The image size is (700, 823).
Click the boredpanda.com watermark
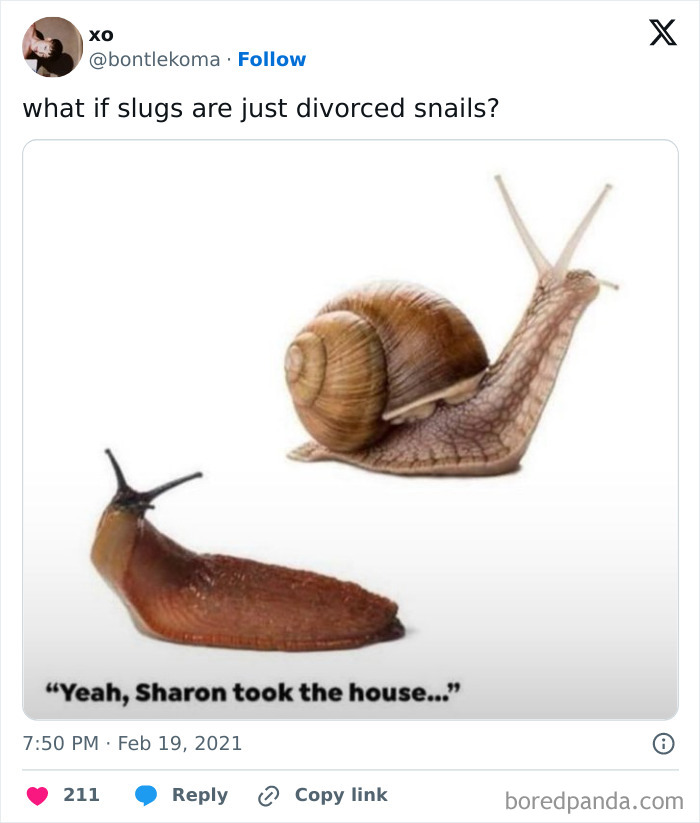coord(594,801)
